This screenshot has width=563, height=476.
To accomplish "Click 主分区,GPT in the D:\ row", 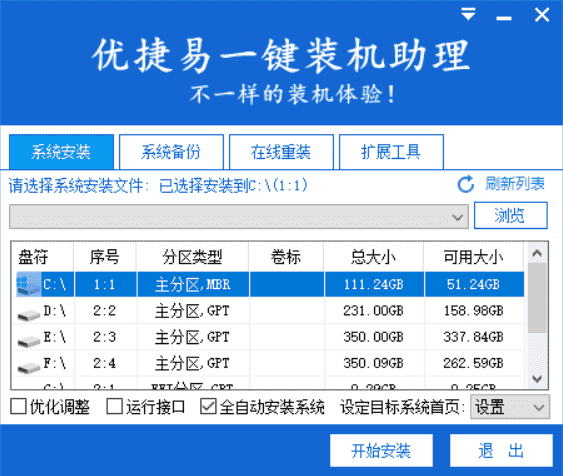I will 192,311.
